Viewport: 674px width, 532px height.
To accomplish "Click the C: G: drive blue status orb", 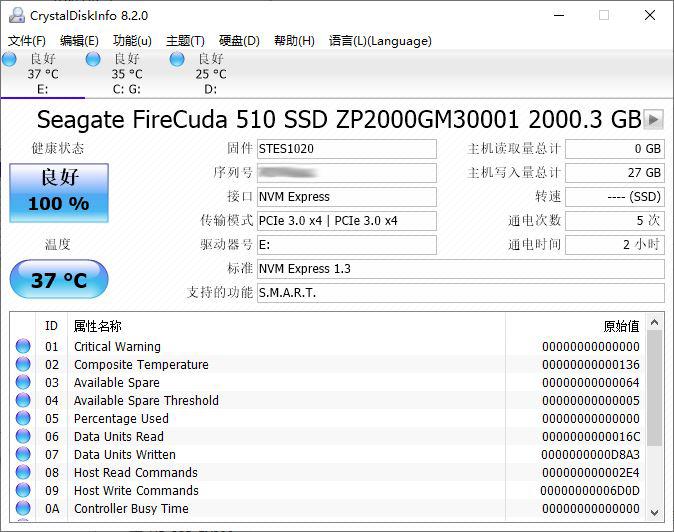I will pyautogui.click(x=93, y=59).
